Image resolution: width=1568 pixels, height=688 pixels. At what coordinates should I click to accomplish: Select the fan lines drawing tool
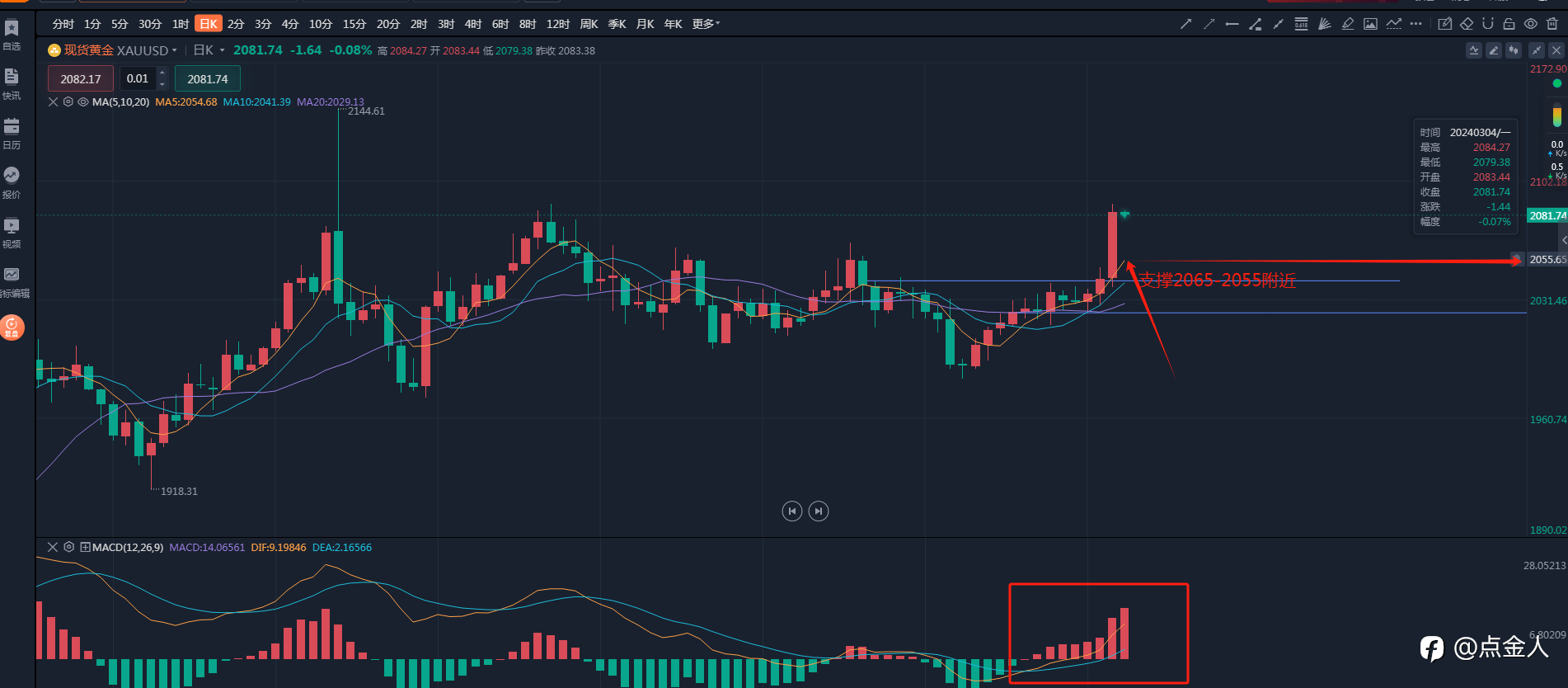pyautogui.click(x=1324, y=24)
